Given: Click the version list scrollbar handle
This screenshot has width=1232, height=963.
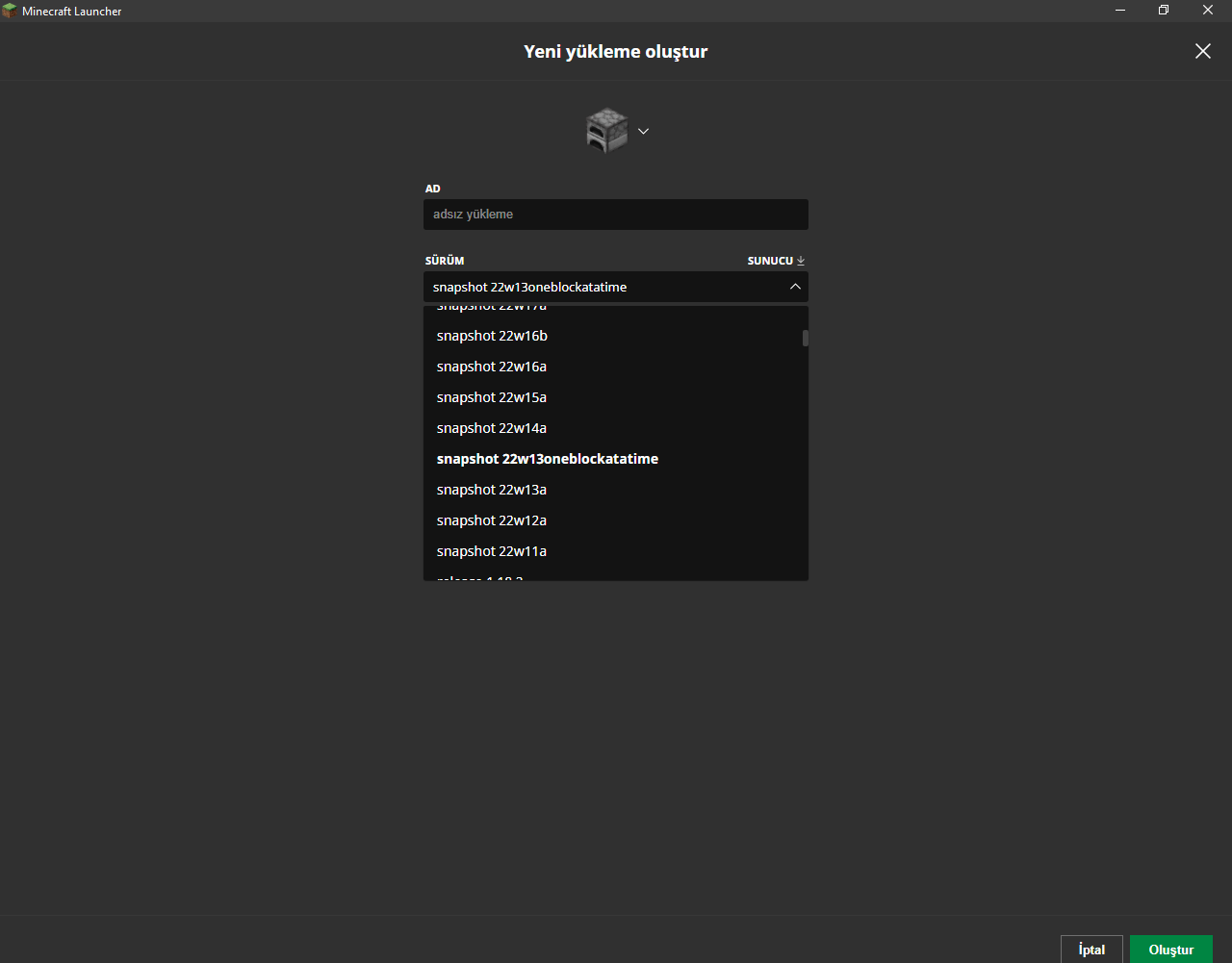Looking at the screenshot, I should click(x=804, y=339).
